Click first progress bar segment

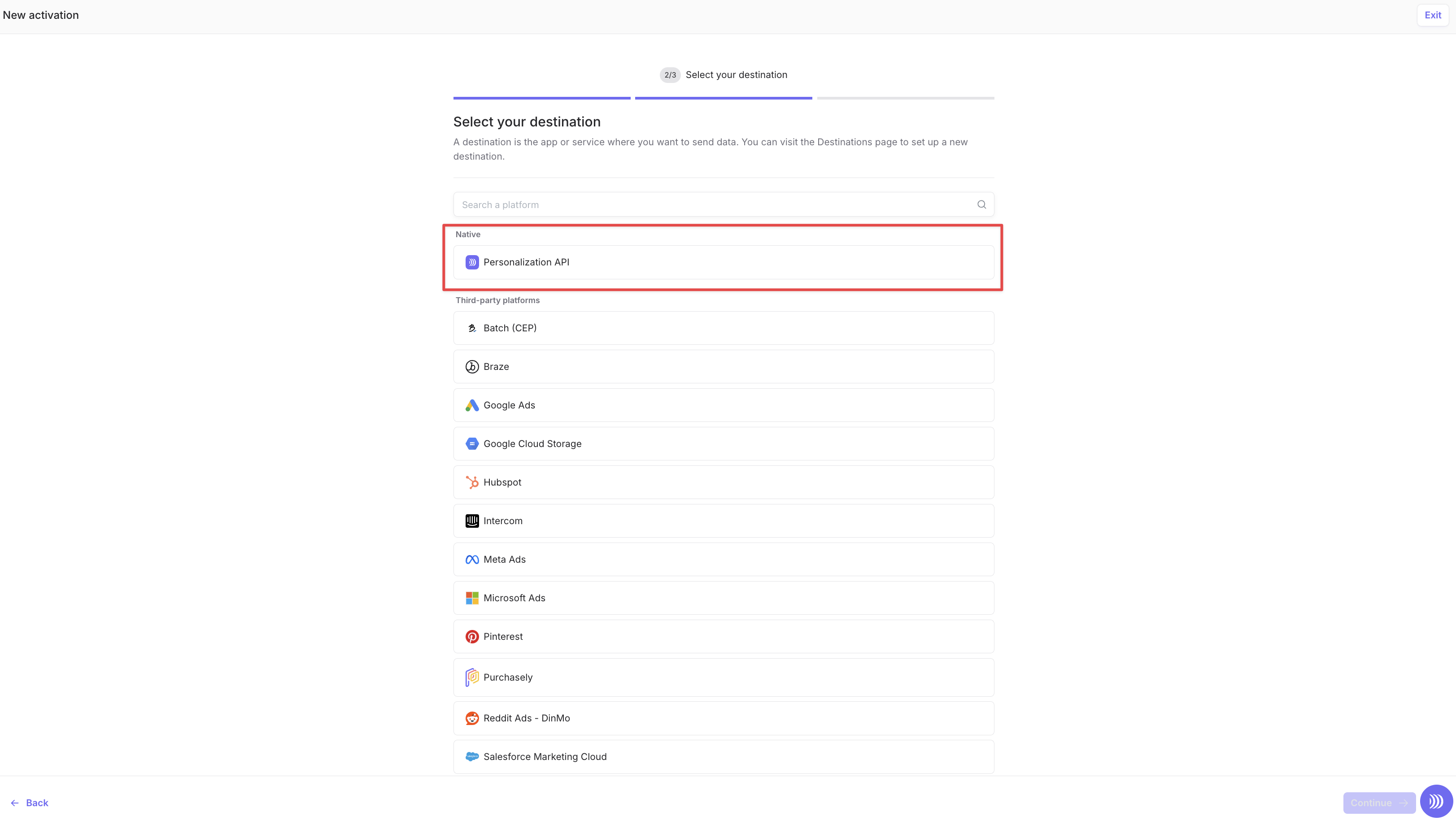(x=542, y=98)
